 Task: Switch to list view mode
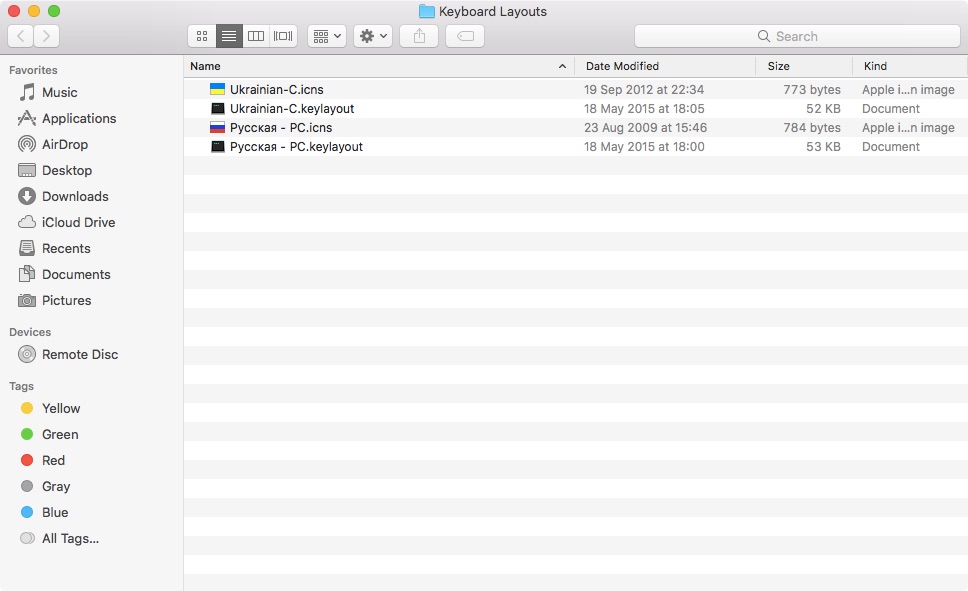tap(229, 36)
